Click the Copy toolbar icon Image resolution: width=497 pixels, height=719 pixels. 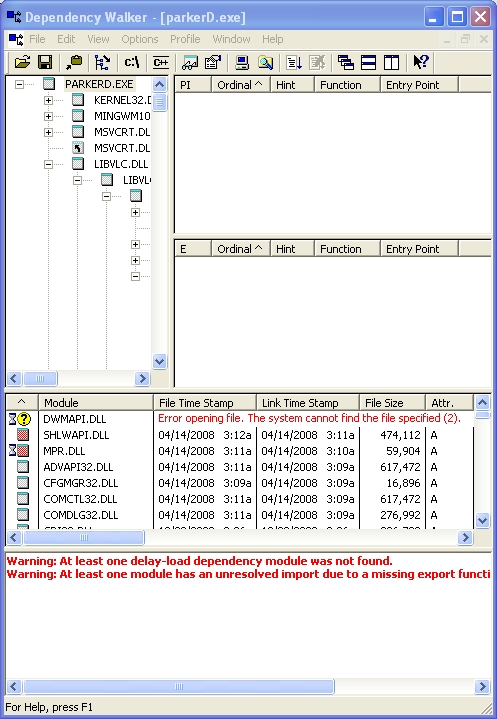(73, 62)
